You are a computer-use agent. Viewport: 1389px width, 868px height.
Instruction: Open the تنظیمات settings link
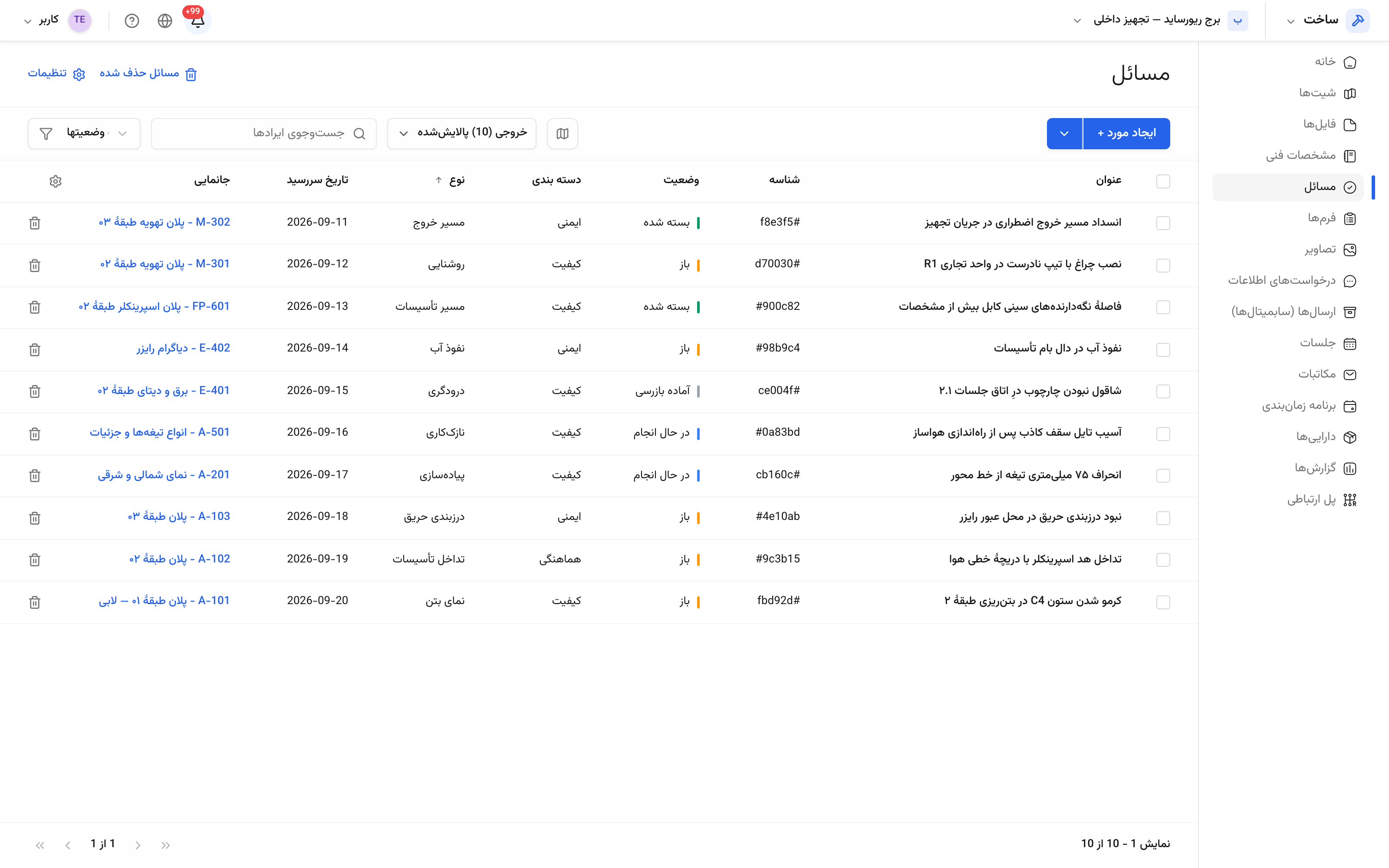click(x=57, y=73)
